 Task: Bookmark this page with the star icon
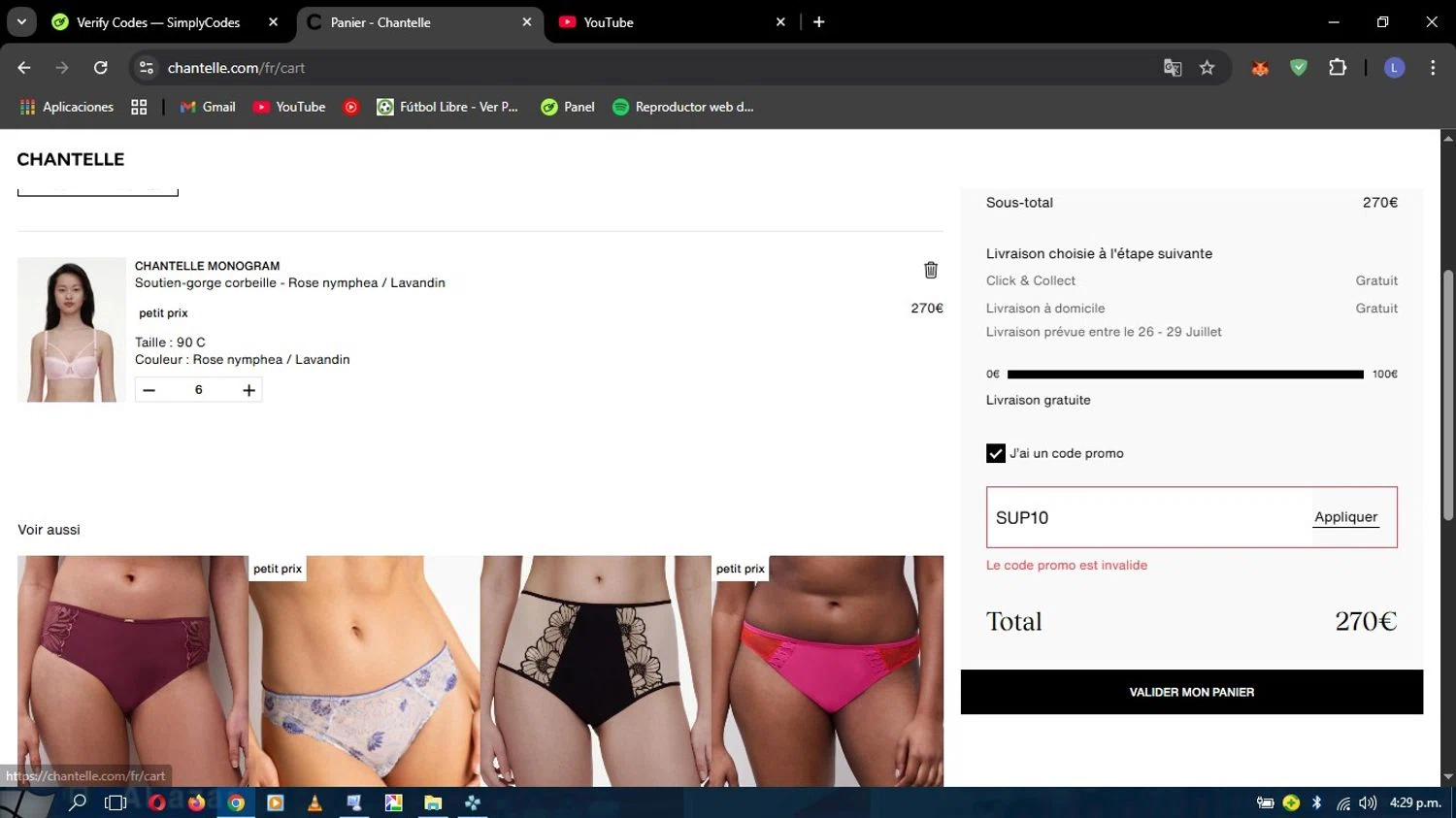pyautogui.click(x=1207, y=68)
